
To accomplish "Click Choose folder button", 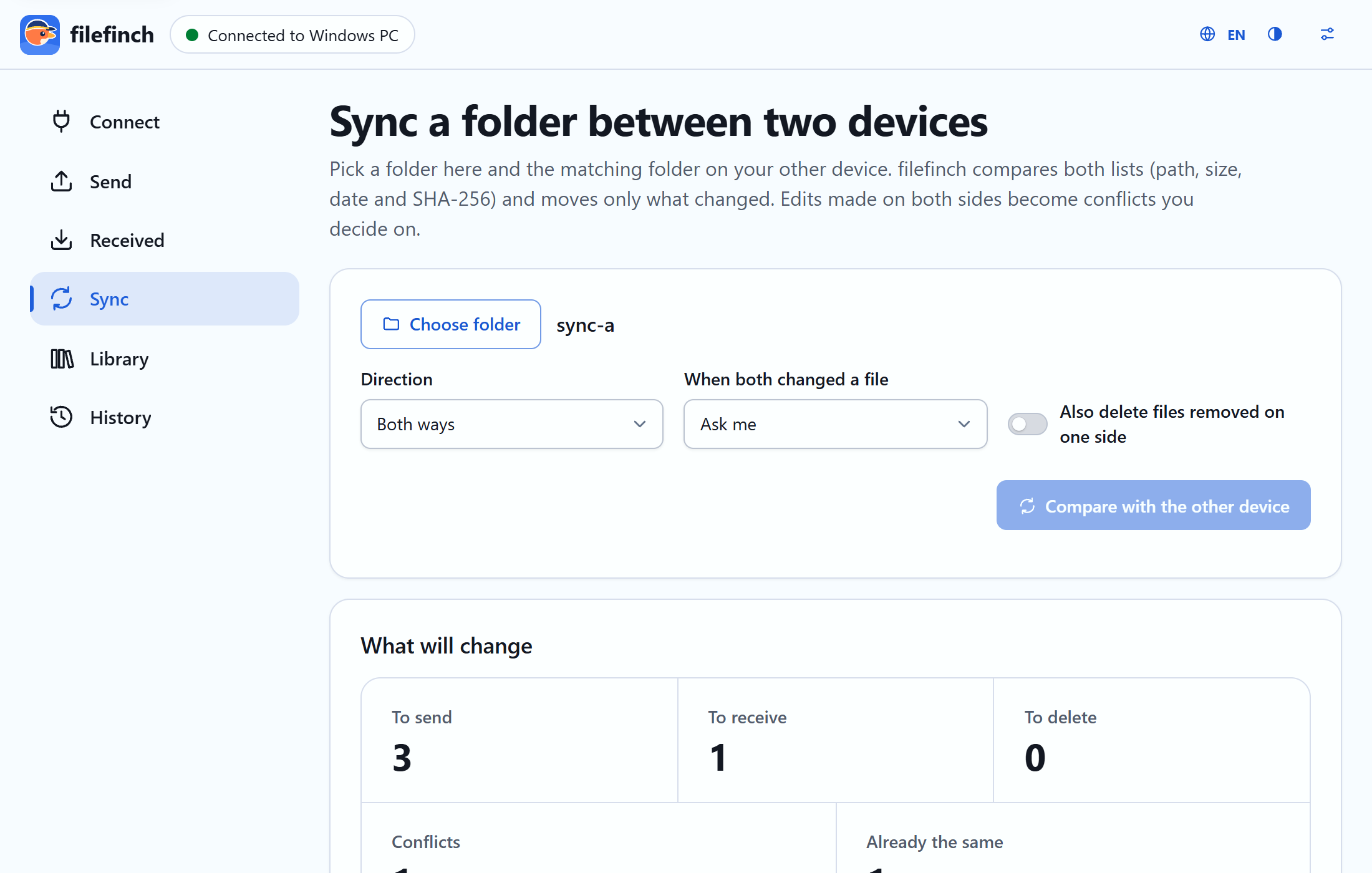I will tap(450, 324).
